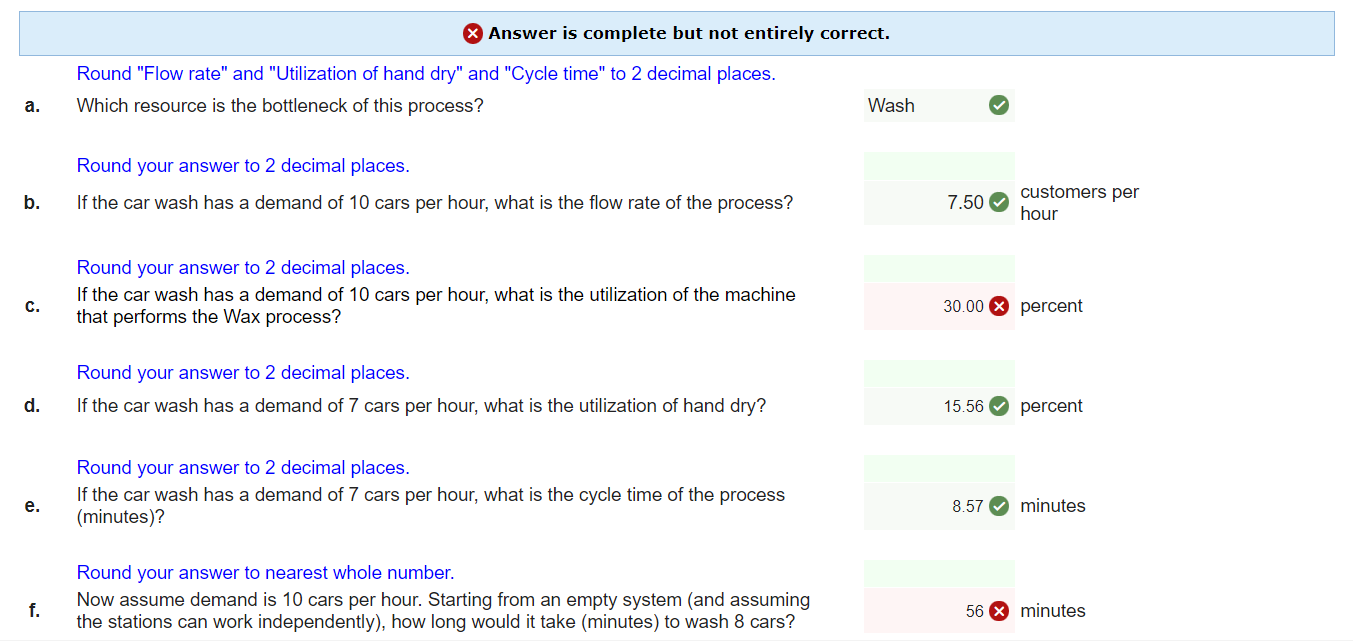Click the customers per hour unit label
The image size is (1353, 642).
tap(1078, 202)
